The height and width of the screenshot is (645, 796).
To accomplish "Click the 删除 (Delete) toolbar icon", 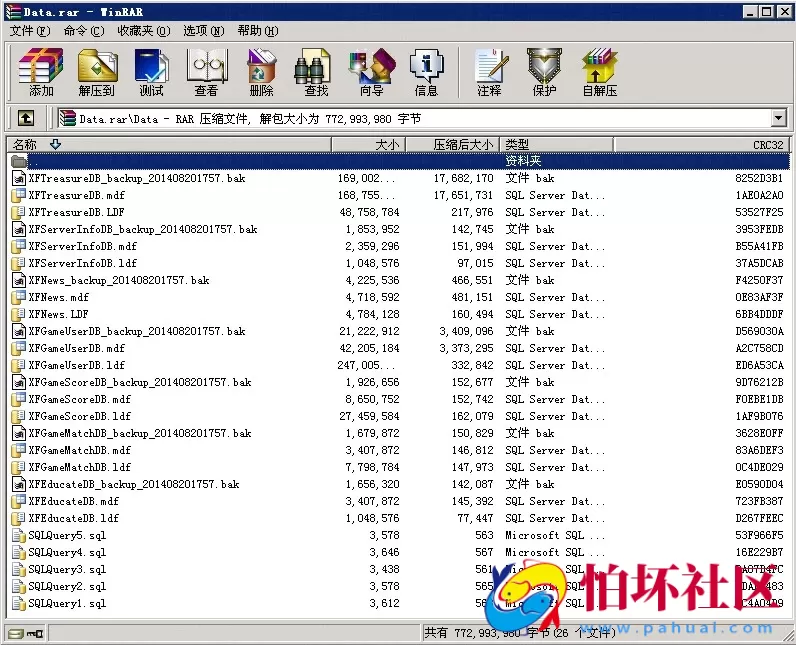I will pos(261,73).
